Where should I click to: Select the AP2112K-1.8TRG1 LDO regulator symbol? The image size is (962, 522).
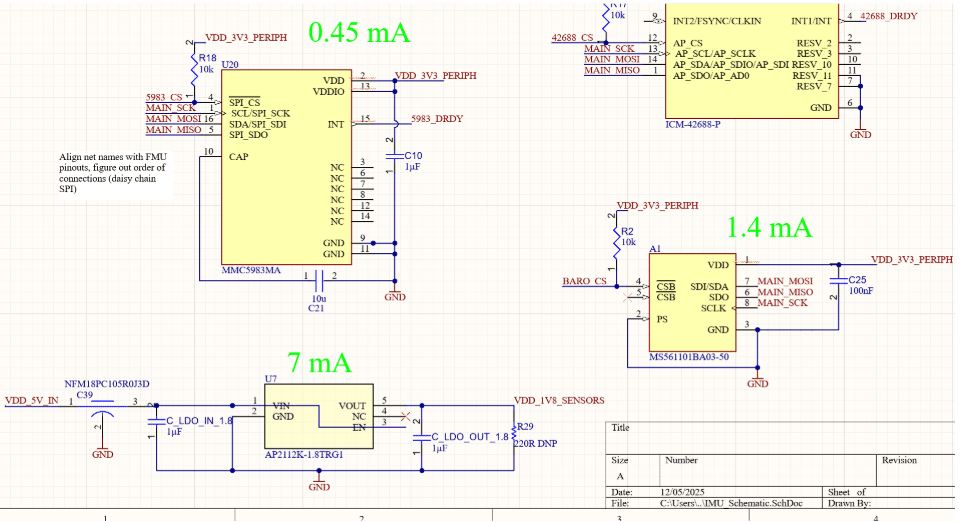(318, 416)
